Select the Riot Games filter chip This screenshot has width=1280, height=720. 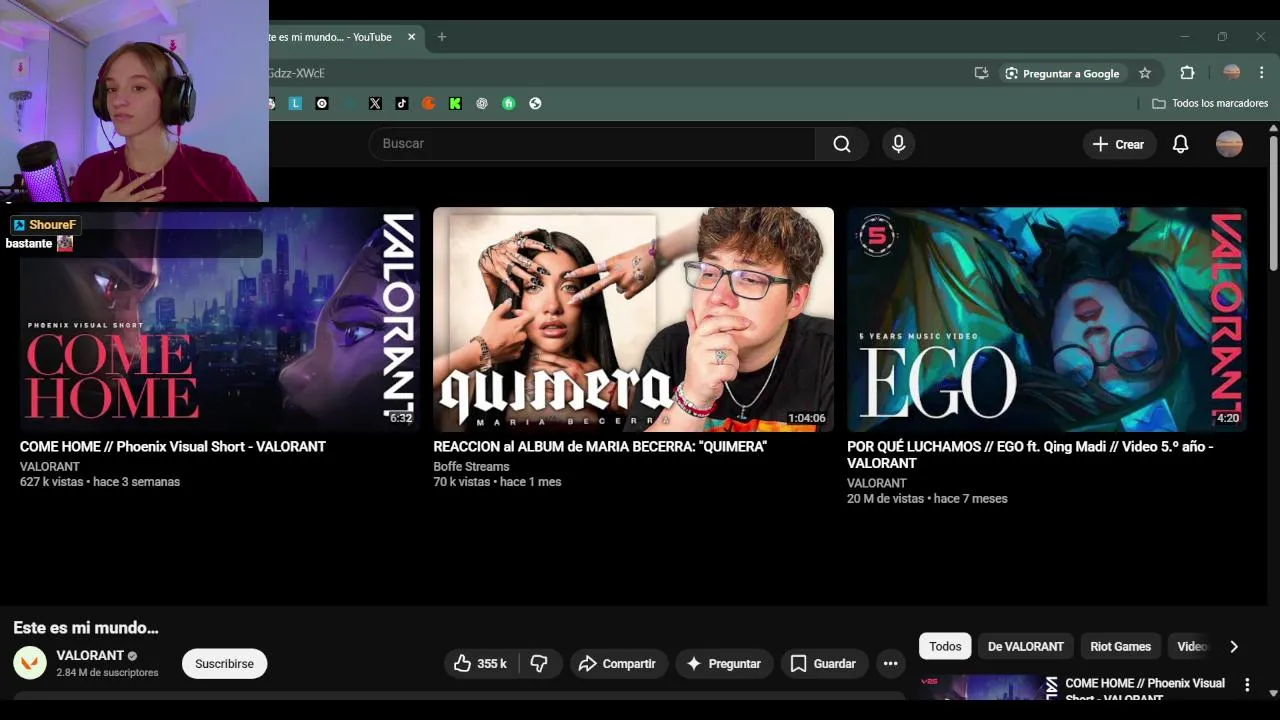tap(1120, 646)
